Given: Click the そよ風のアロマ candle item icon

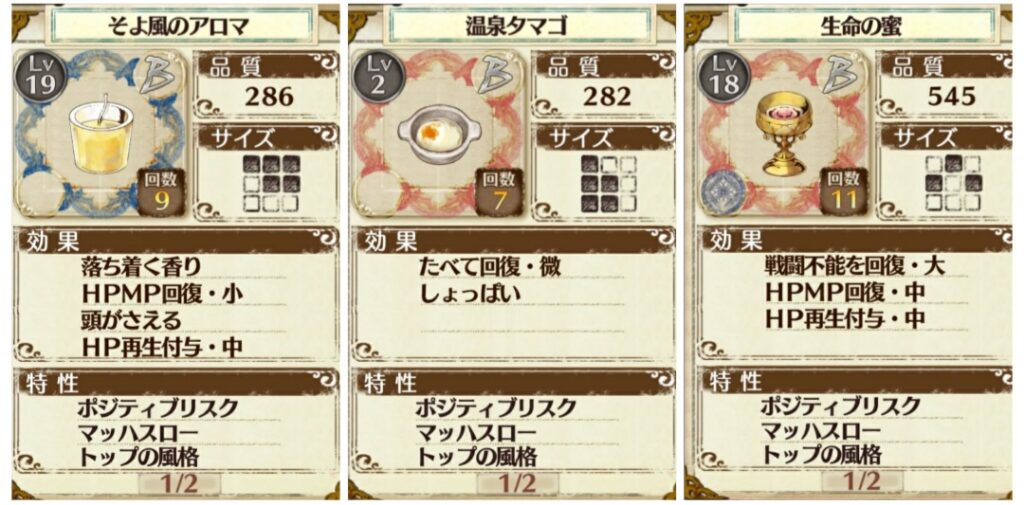Looking at the screenshot, I should click(97, 133).
